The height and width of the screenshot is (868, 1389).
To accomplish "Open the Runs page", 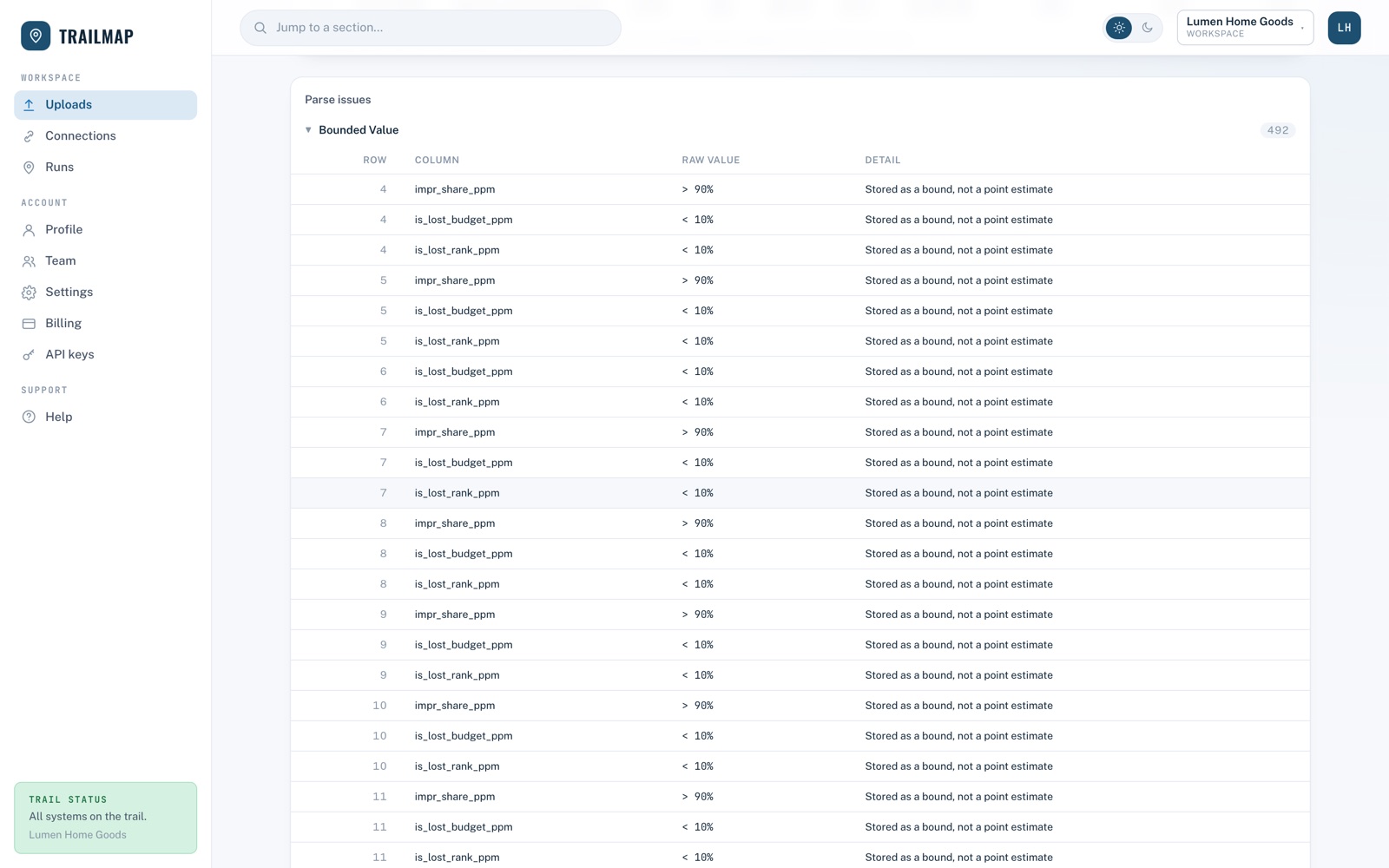I will coord(105,168).
